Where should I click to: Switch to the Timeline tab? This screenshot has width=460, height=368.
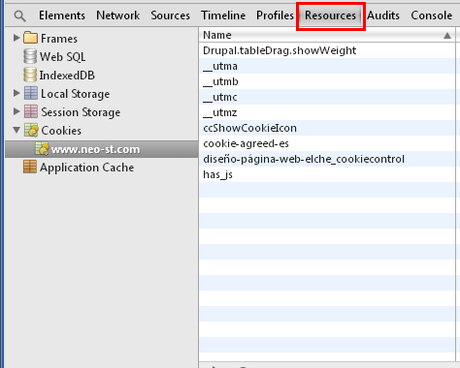point(223,15)
